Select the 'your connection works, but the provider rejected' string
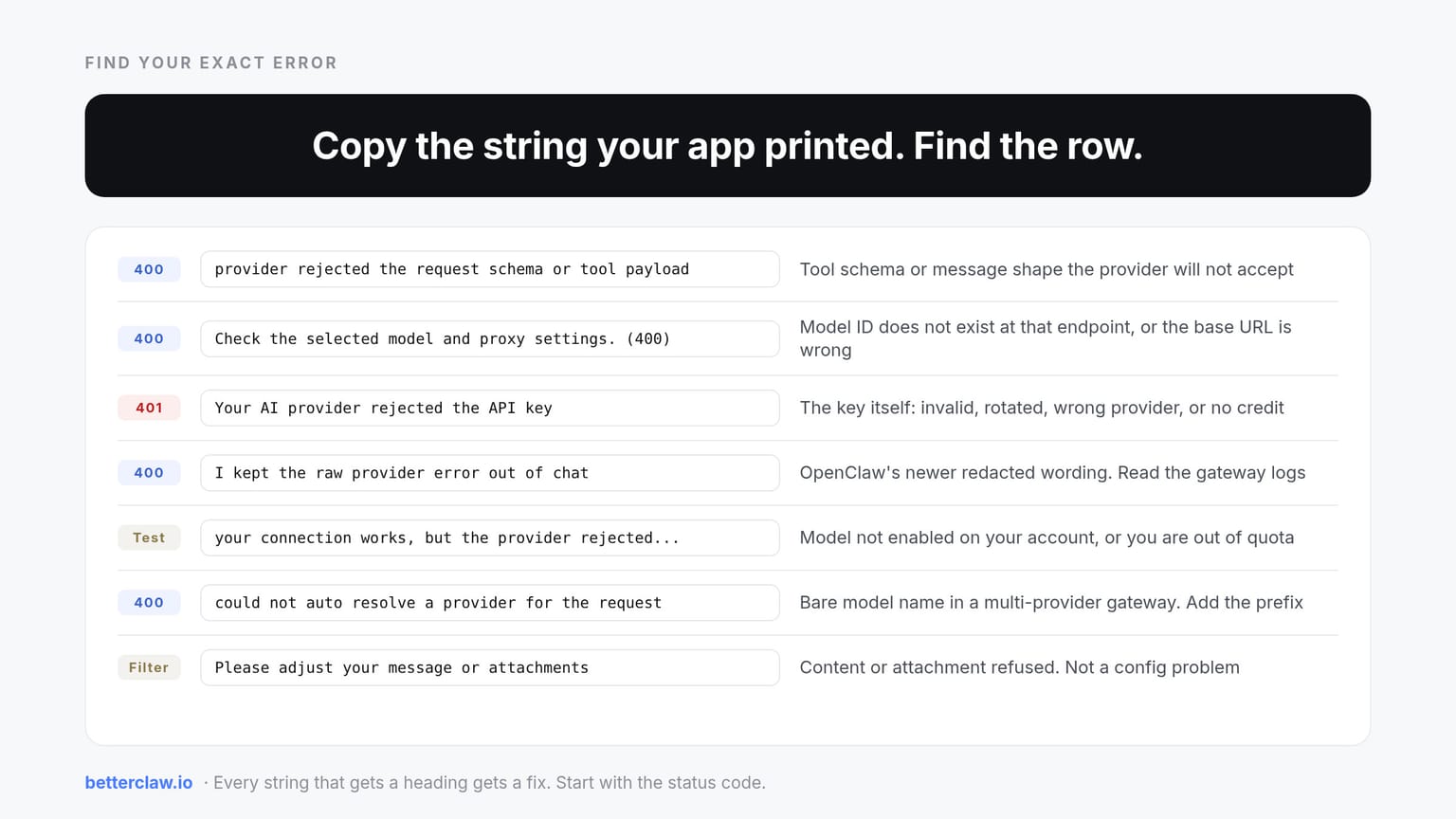Image resolution: width=1456 pixels, height=819 pixels. click(x=490, y=537)
